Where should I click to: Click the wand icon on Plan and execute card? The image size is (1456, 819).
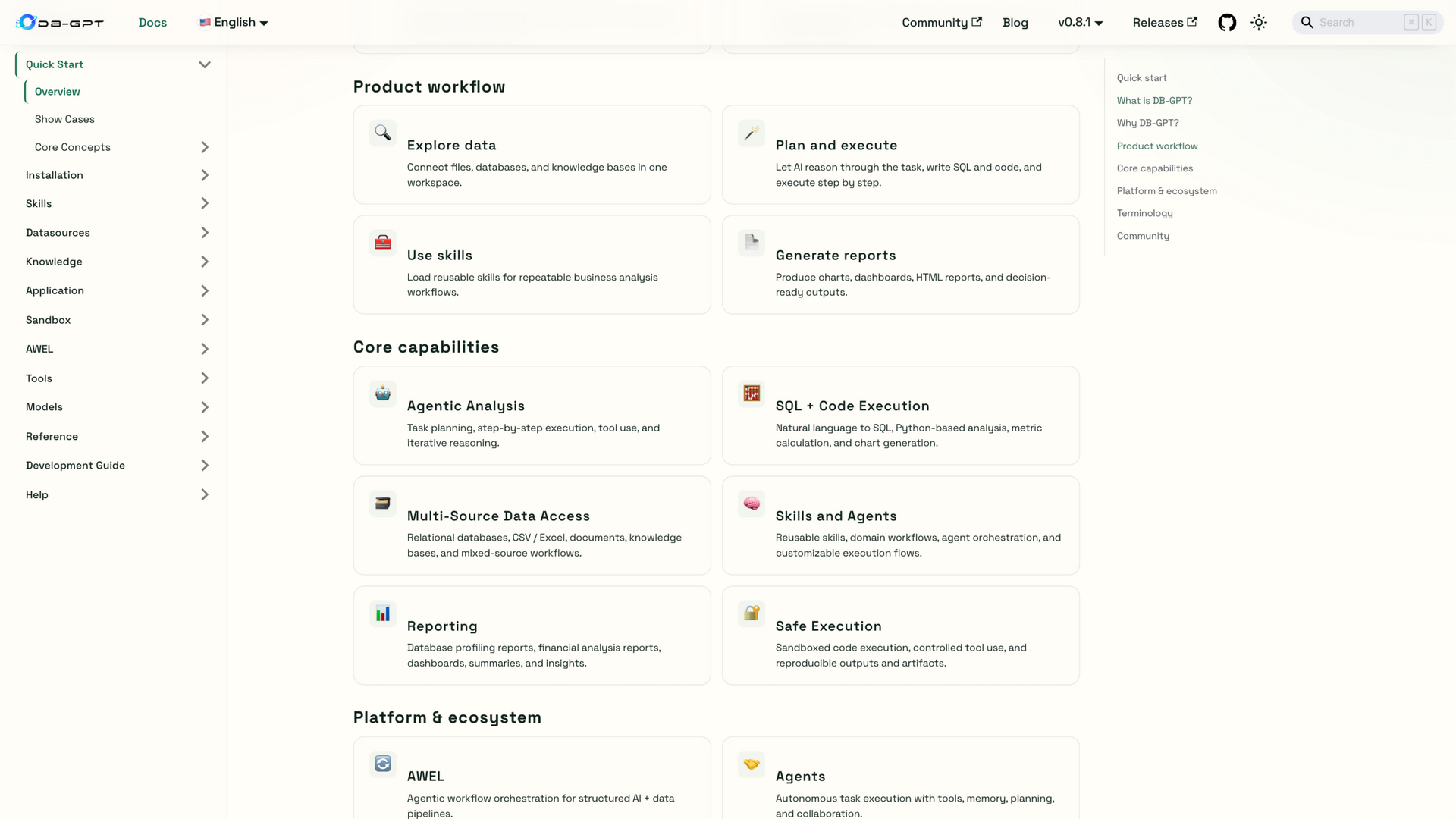coord(752,133)
